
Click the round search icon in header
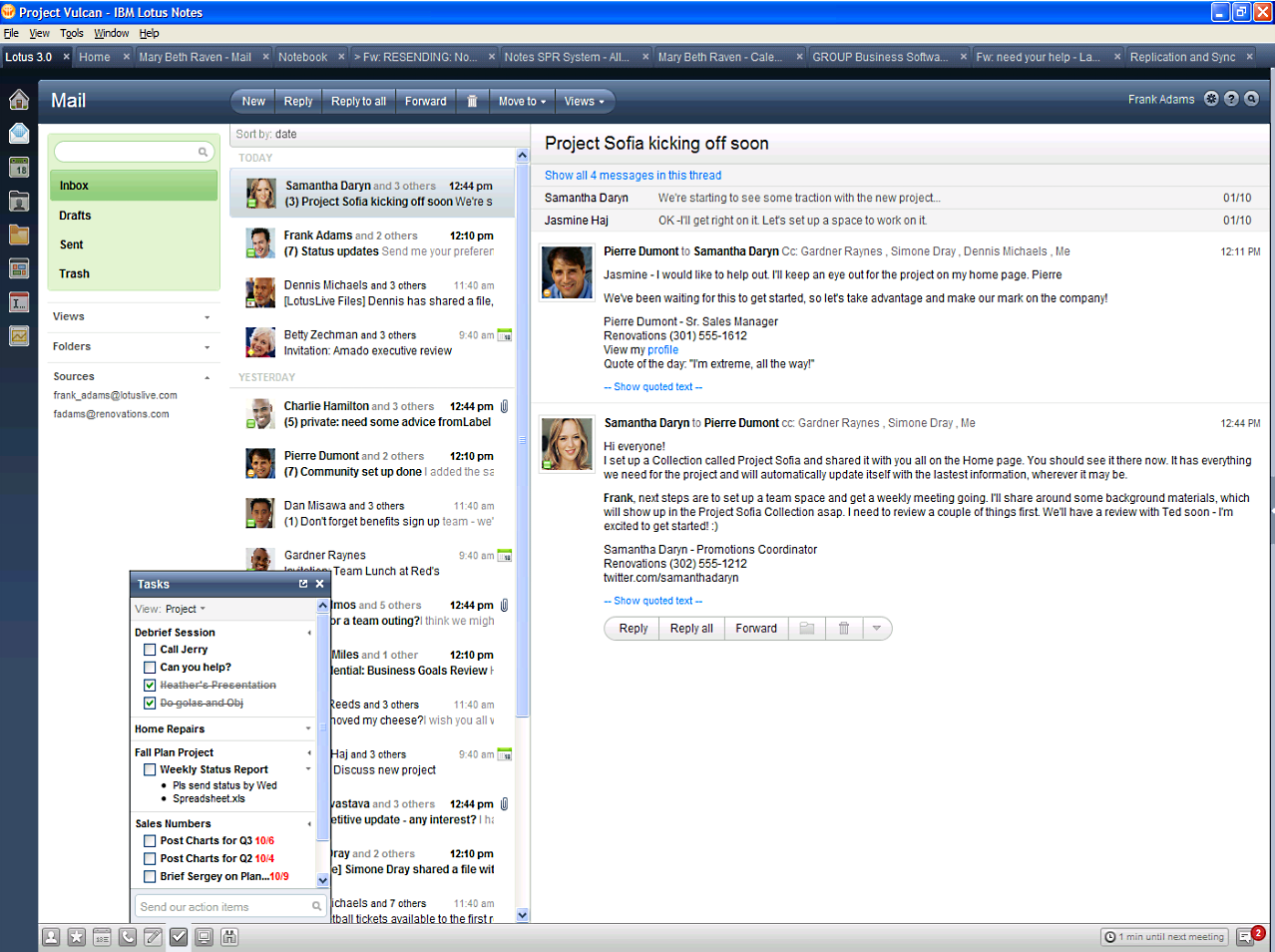click(1251, 99)
